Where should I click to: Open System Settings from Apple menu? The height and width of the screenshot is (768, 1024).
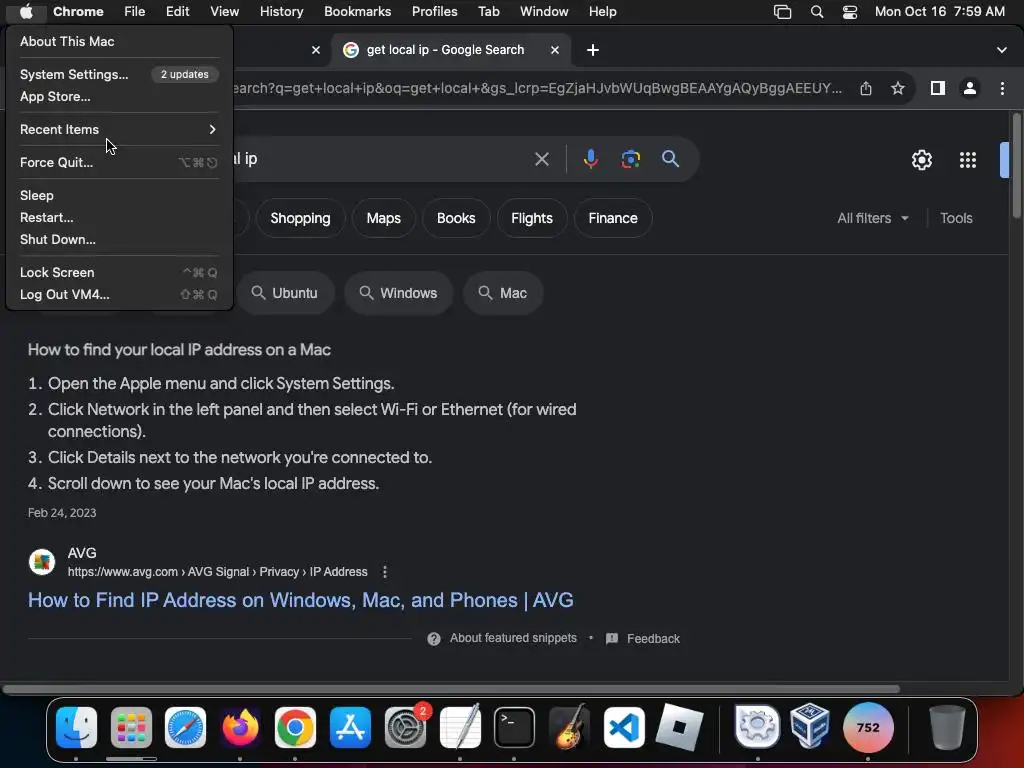point(119,74)
